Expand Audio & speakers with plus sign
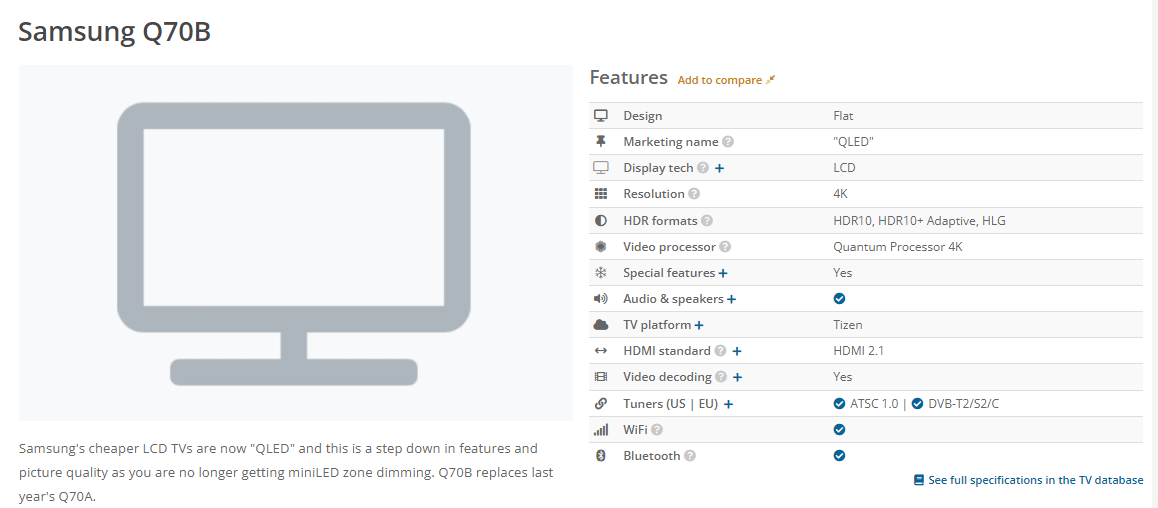The height and width of the screenshot is (508, 1158). [731, 299]
